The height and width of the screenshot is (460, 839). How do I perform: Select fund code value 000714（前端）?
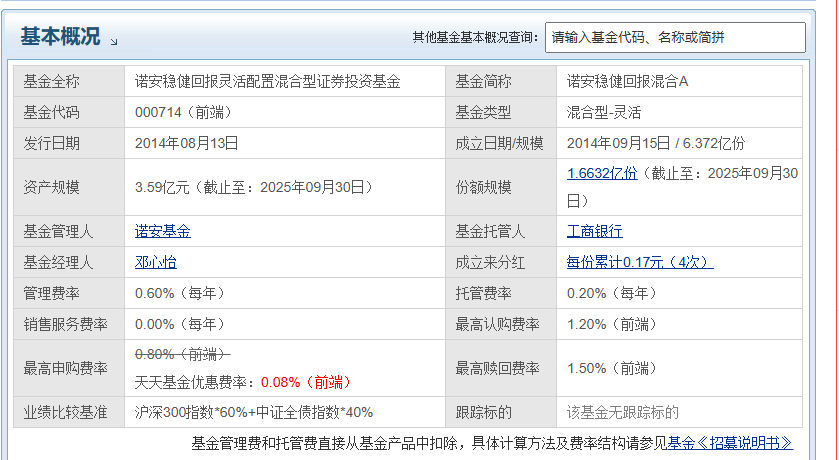[x=184, y=112]
